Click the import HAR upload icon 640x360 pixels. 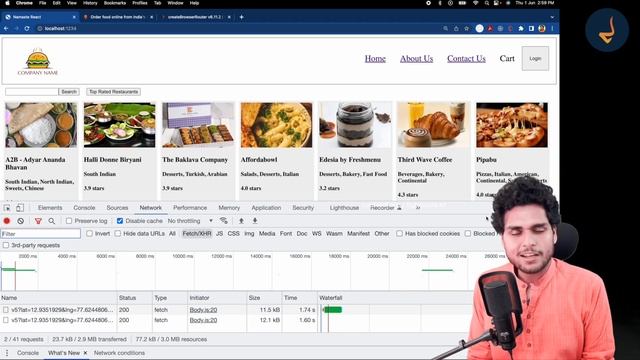click(241, 221)
